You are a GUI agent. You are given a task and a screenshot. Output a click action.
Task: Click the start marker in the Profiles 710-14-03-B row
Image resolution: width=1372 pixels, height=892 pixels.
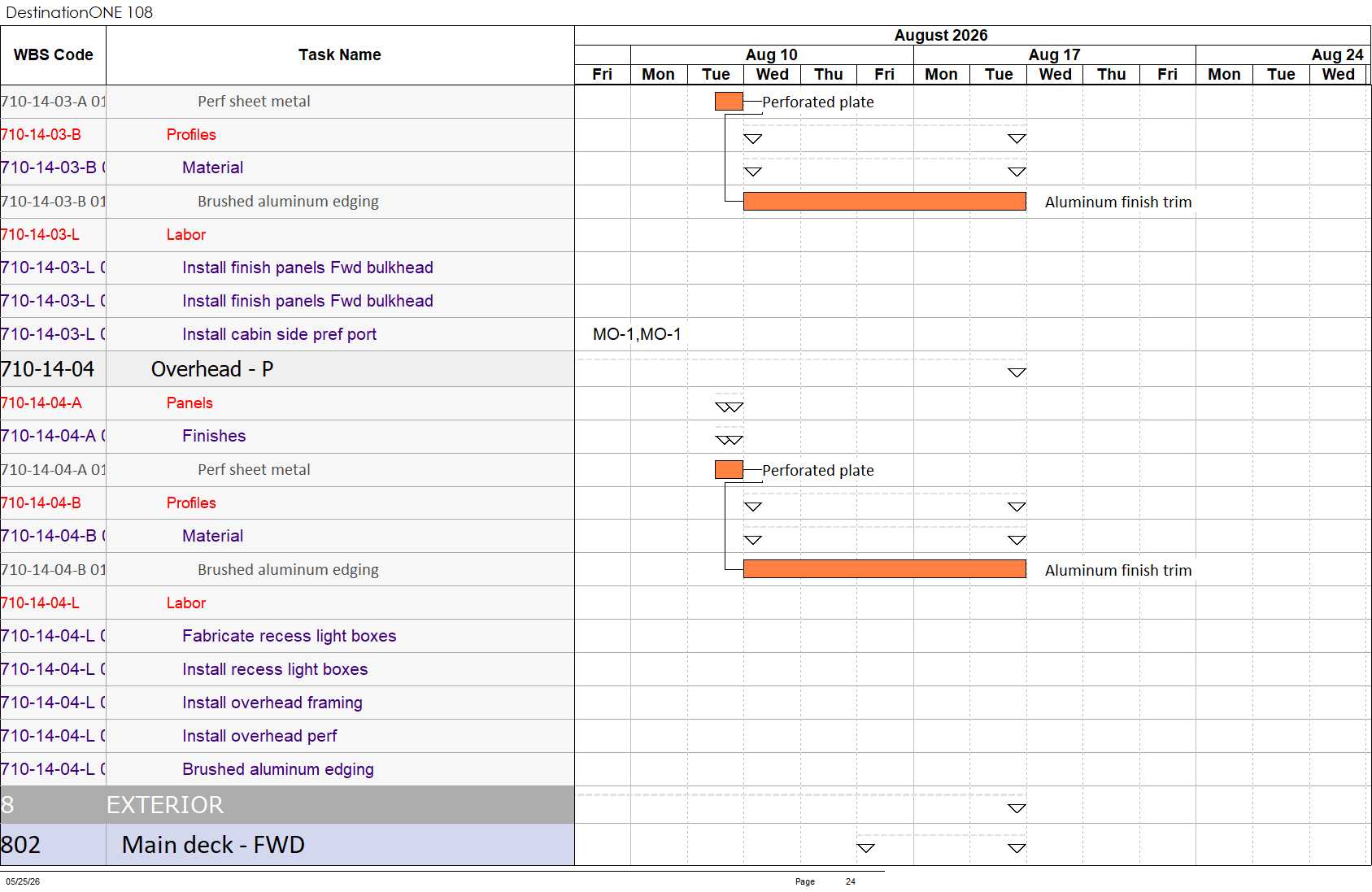[x=753, y=139]
